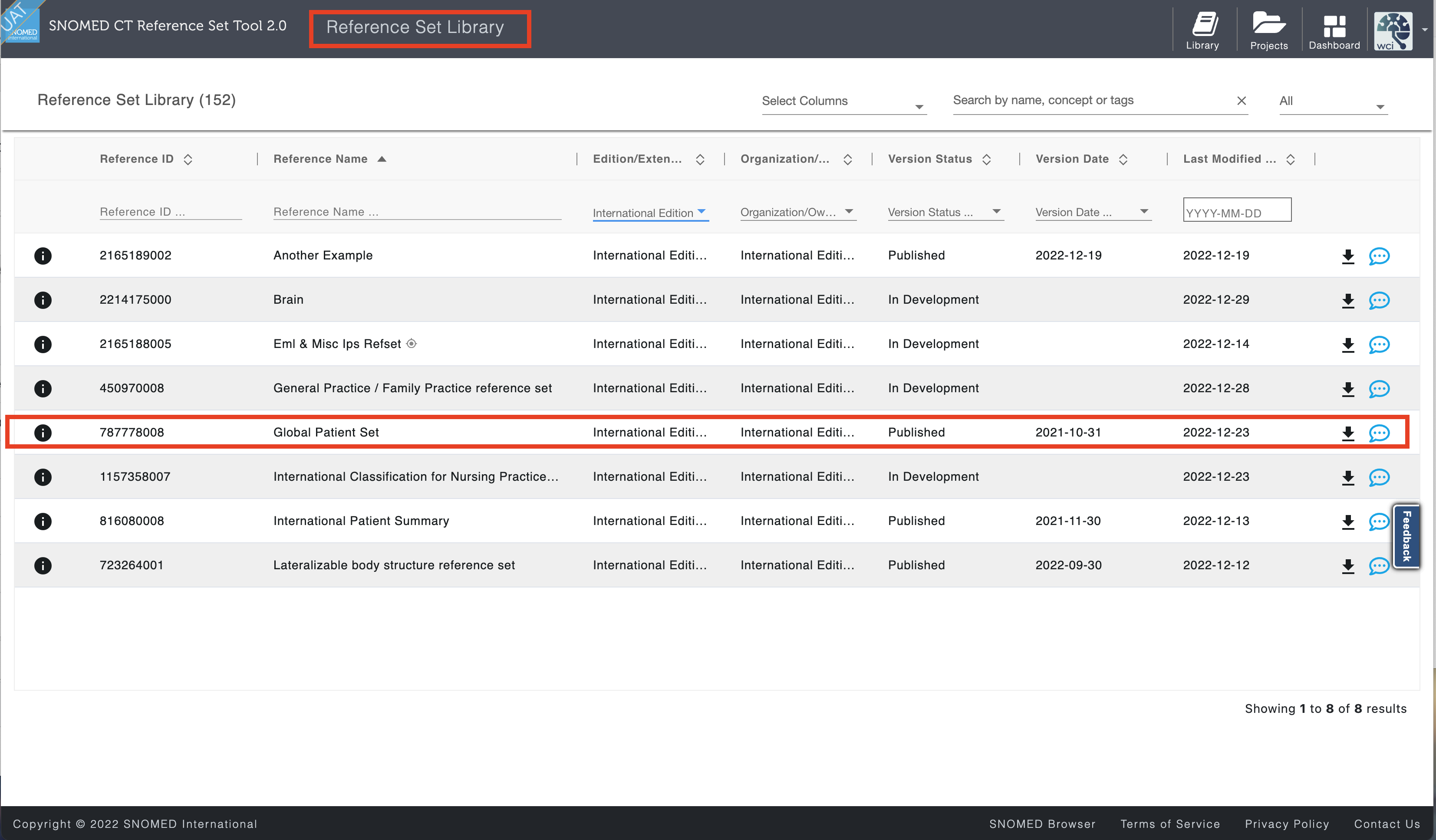Viewport: 1436px width, 840px height.
Task: Download International Patient Summary refset
Action: click(1348, 522)
